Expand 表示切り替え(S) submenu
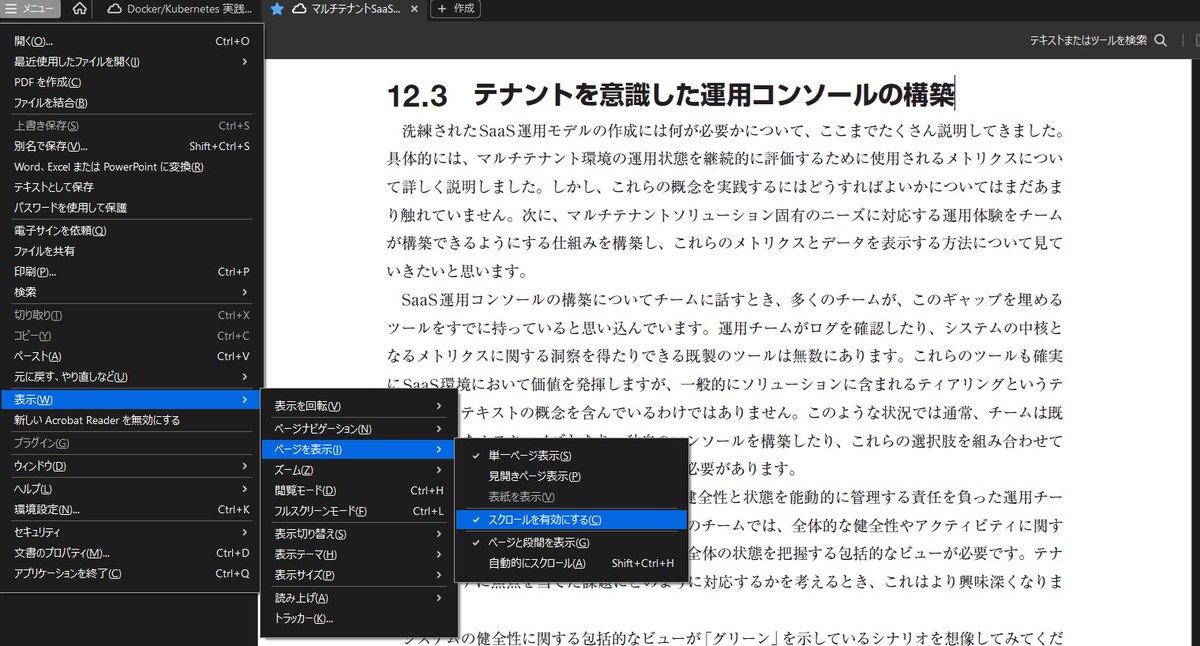 (x=359, y=534)
